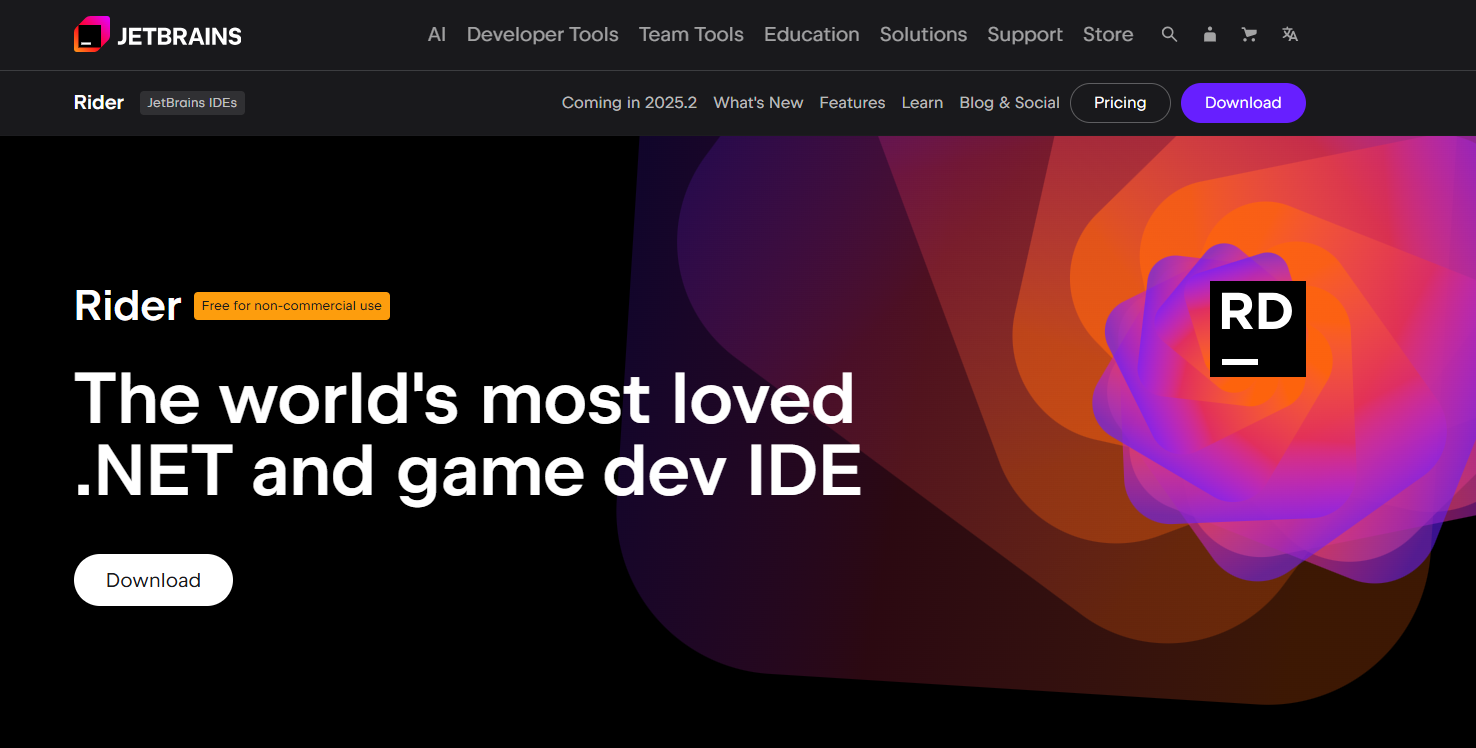Open the Solutions menu
Image resolution: width=1476 pixels, height=748 pixels.
[x=923, y=34]
